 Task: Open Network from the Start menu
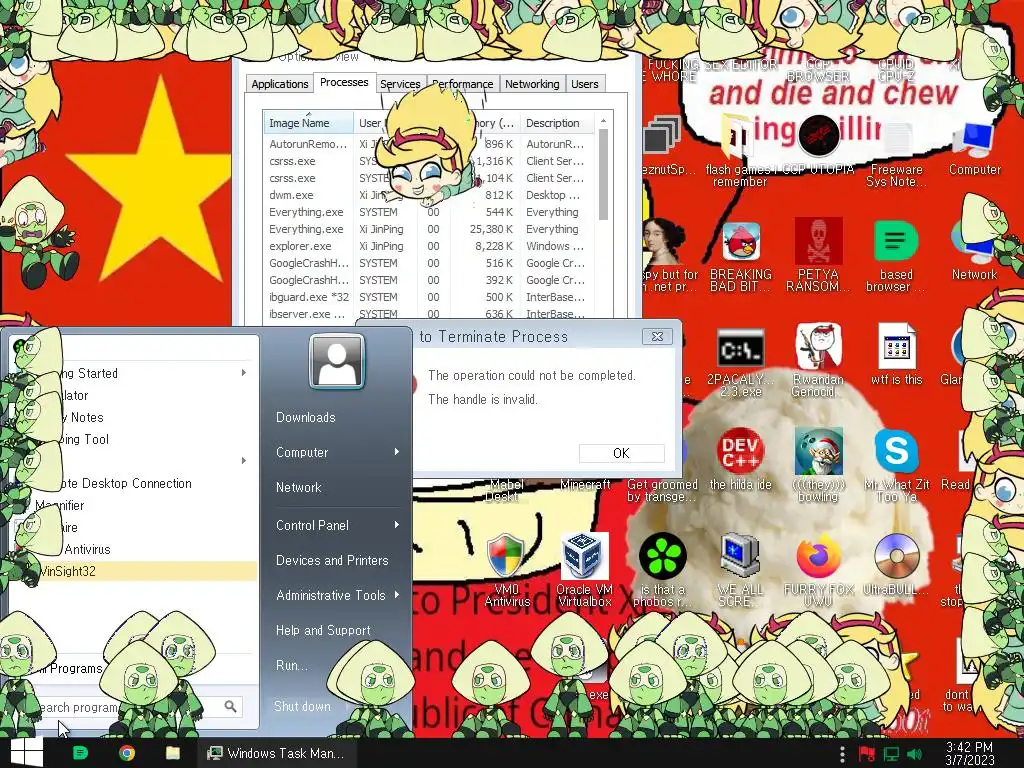(x=298, y=487)
